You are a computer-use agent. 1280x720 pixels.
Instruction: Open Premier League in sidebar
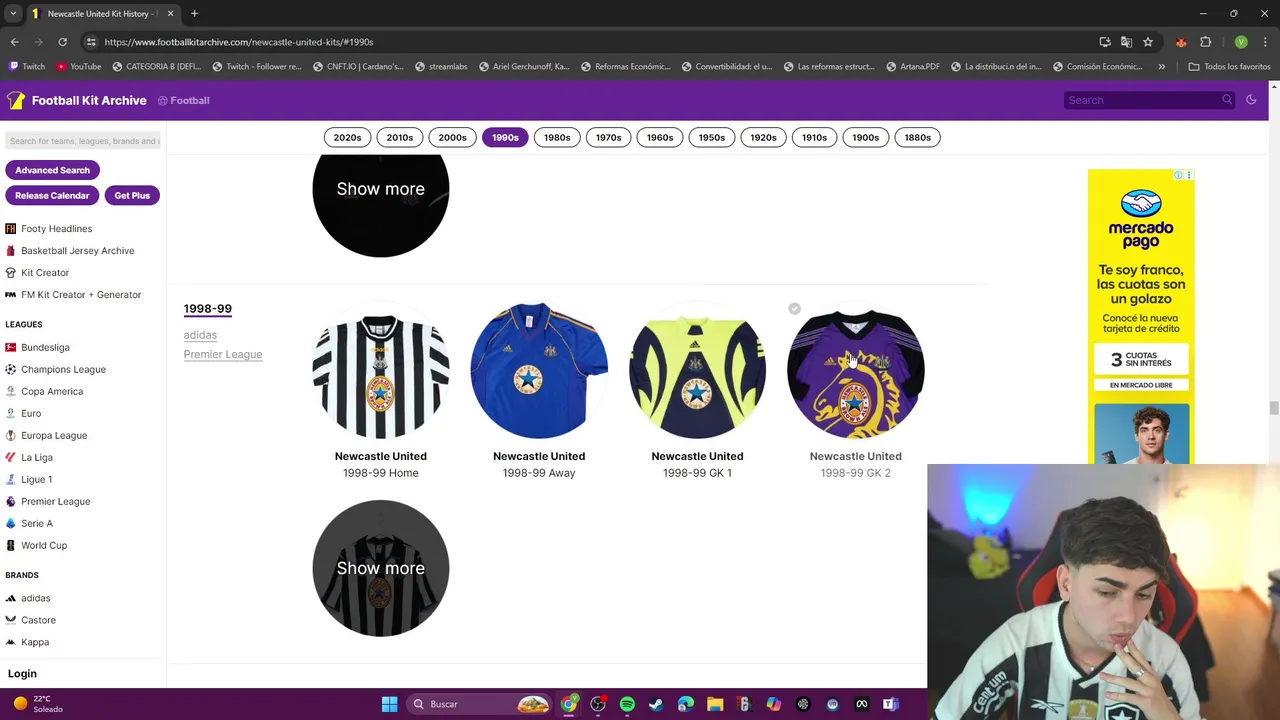click(x=55, y=502)
